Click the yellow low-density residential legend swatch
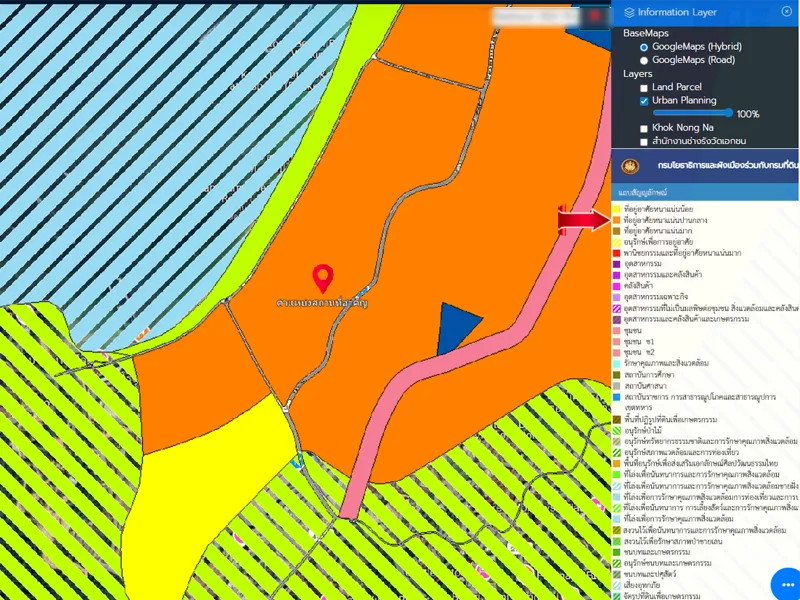800x600 pixels. (617, 208)
